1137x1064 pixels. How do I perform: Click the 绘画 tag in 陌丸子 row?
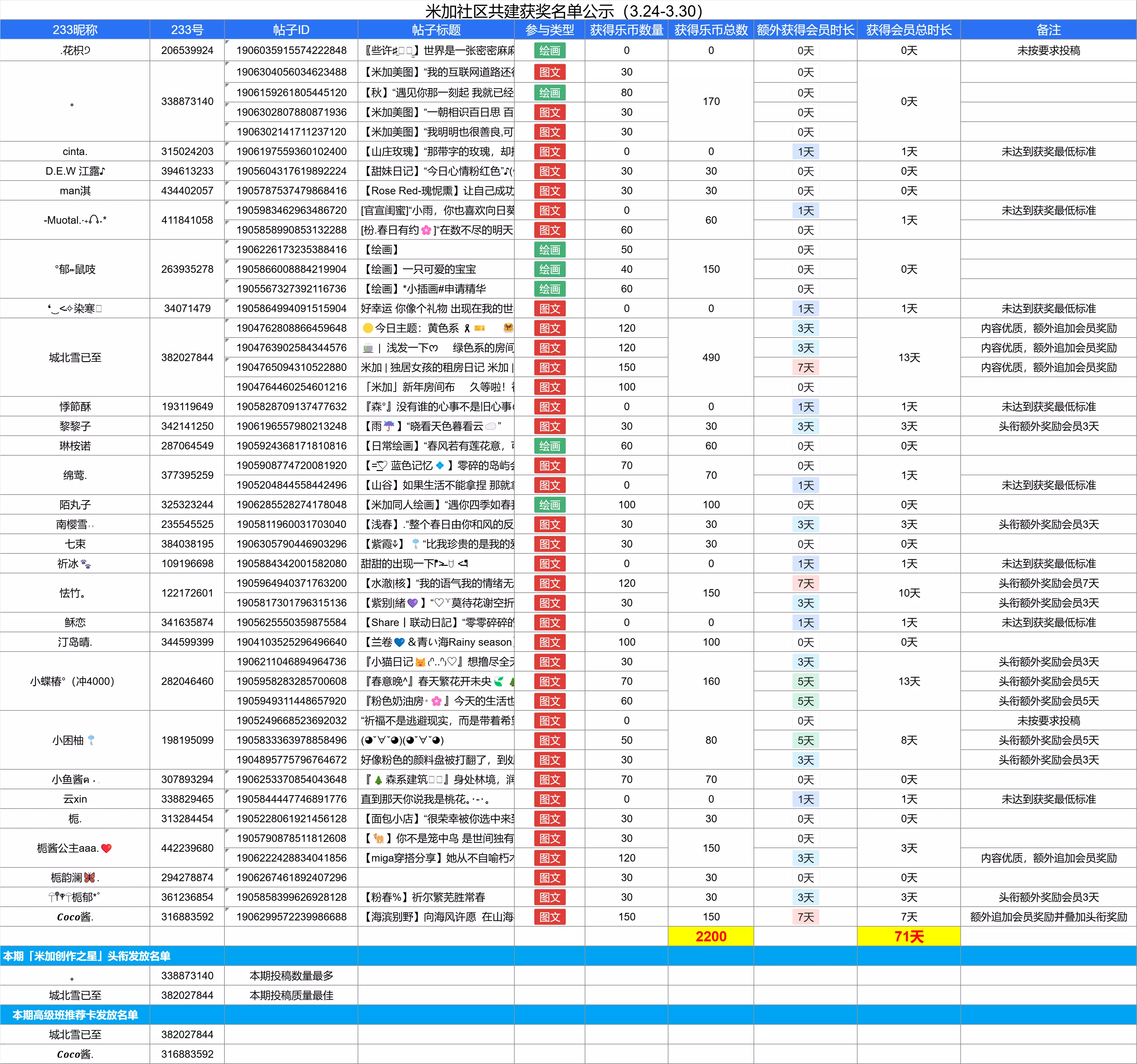[549, 505]
